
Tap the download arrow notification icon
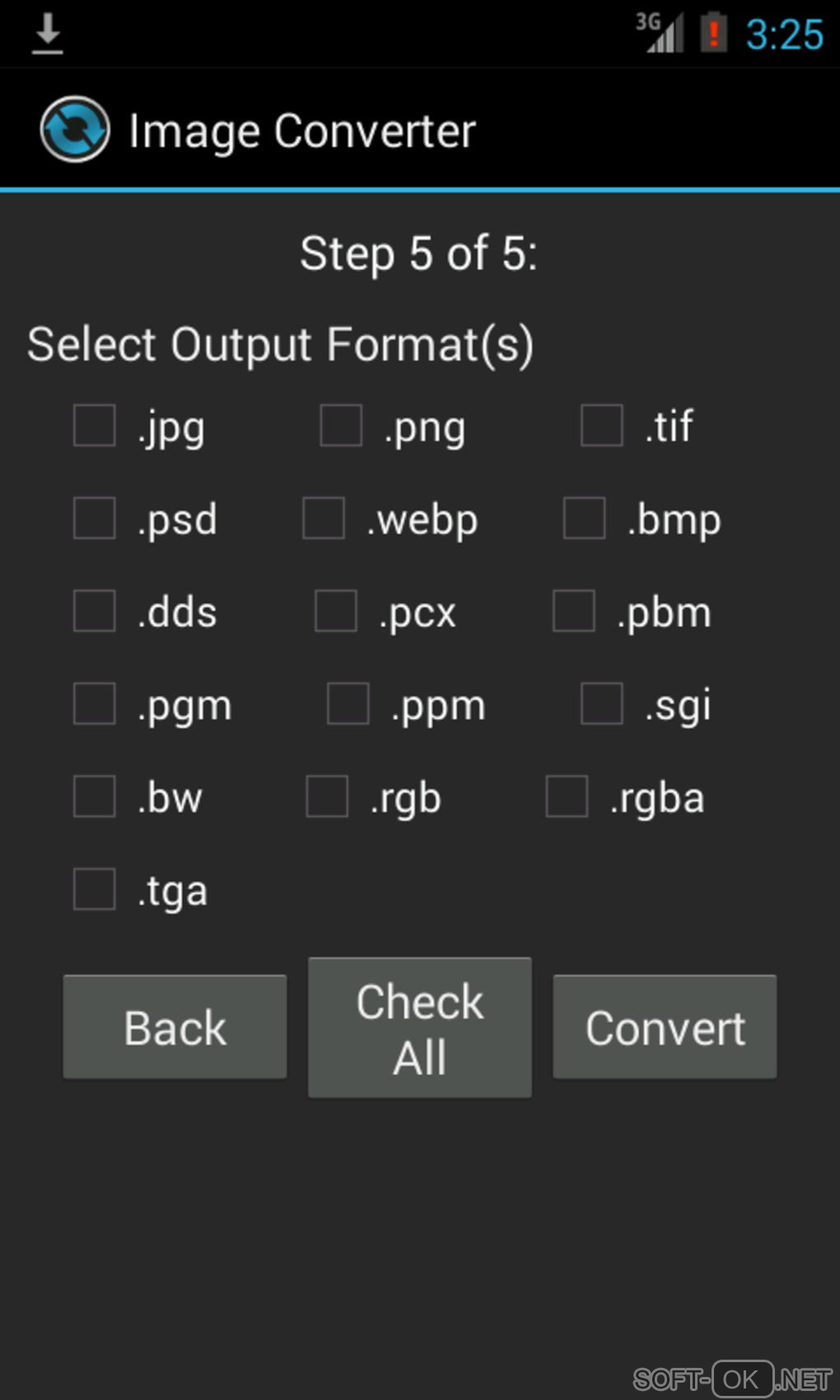[x=48, y=34]
